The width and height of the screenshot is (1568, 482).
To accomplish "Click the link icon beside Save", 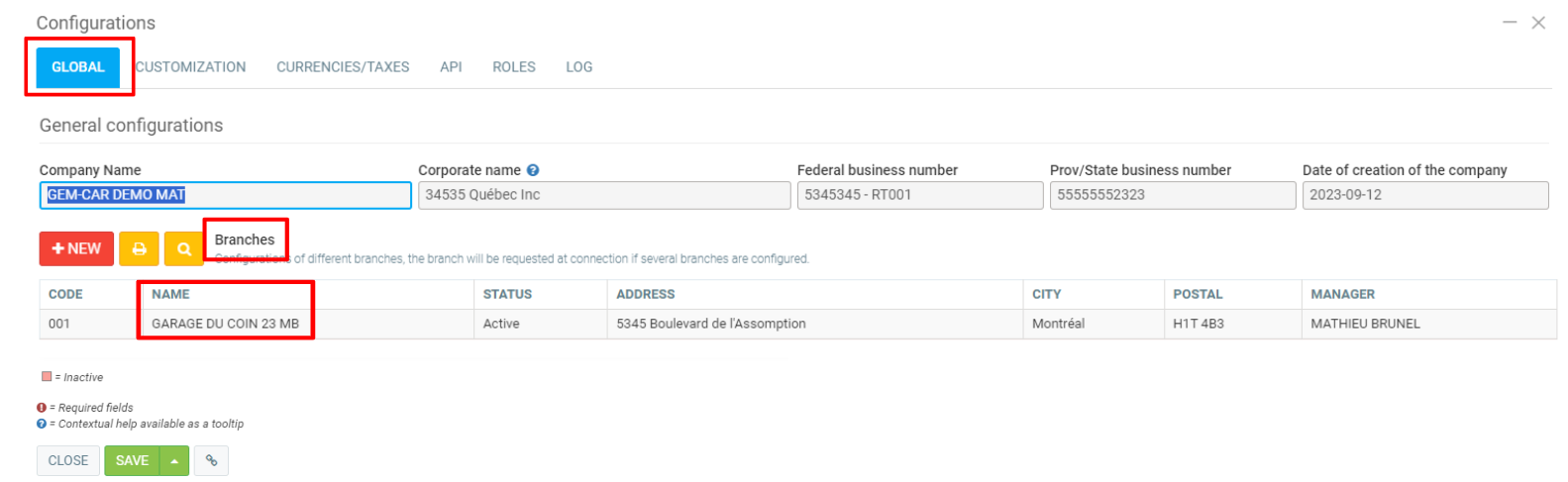I will [211, 460].
